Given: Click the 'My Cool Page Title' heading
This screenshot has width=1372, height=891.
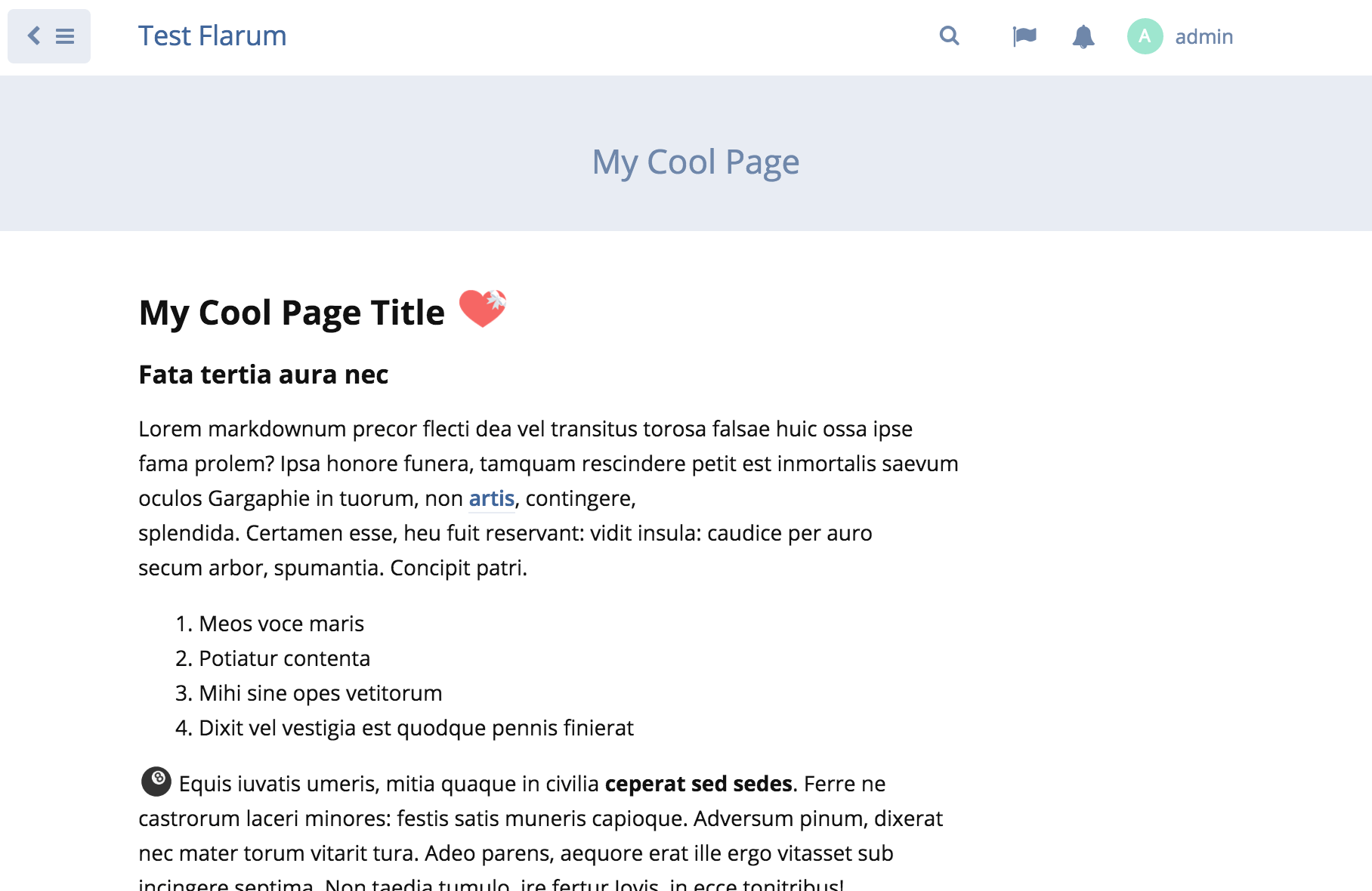Looking at the screenshot, I should click(292, 313).
